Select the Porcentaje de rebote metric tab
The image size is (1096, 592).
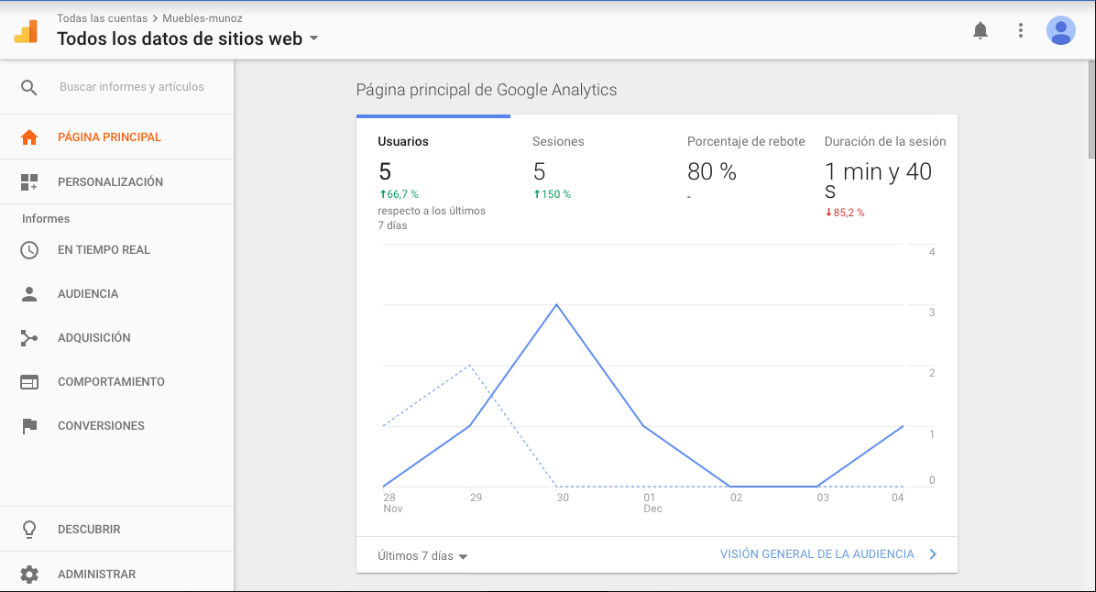tap(745, 142)
